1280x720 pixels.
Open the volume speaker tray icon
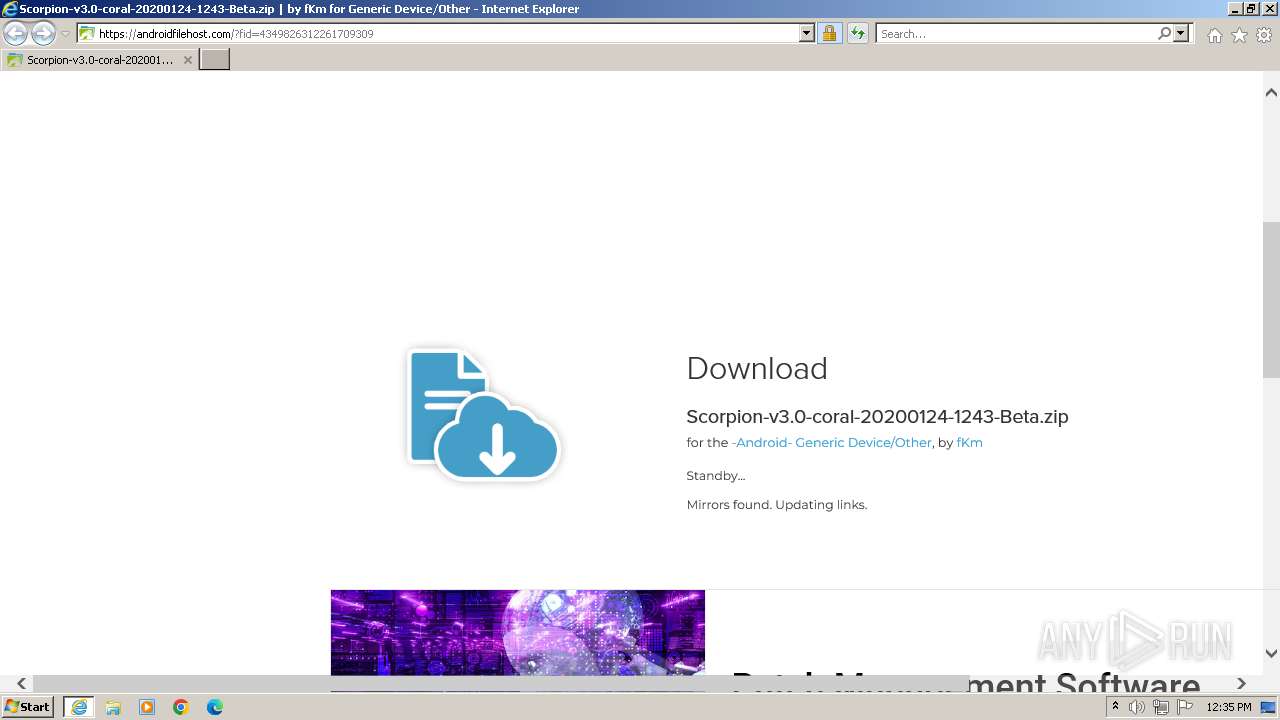point(1137,707)
